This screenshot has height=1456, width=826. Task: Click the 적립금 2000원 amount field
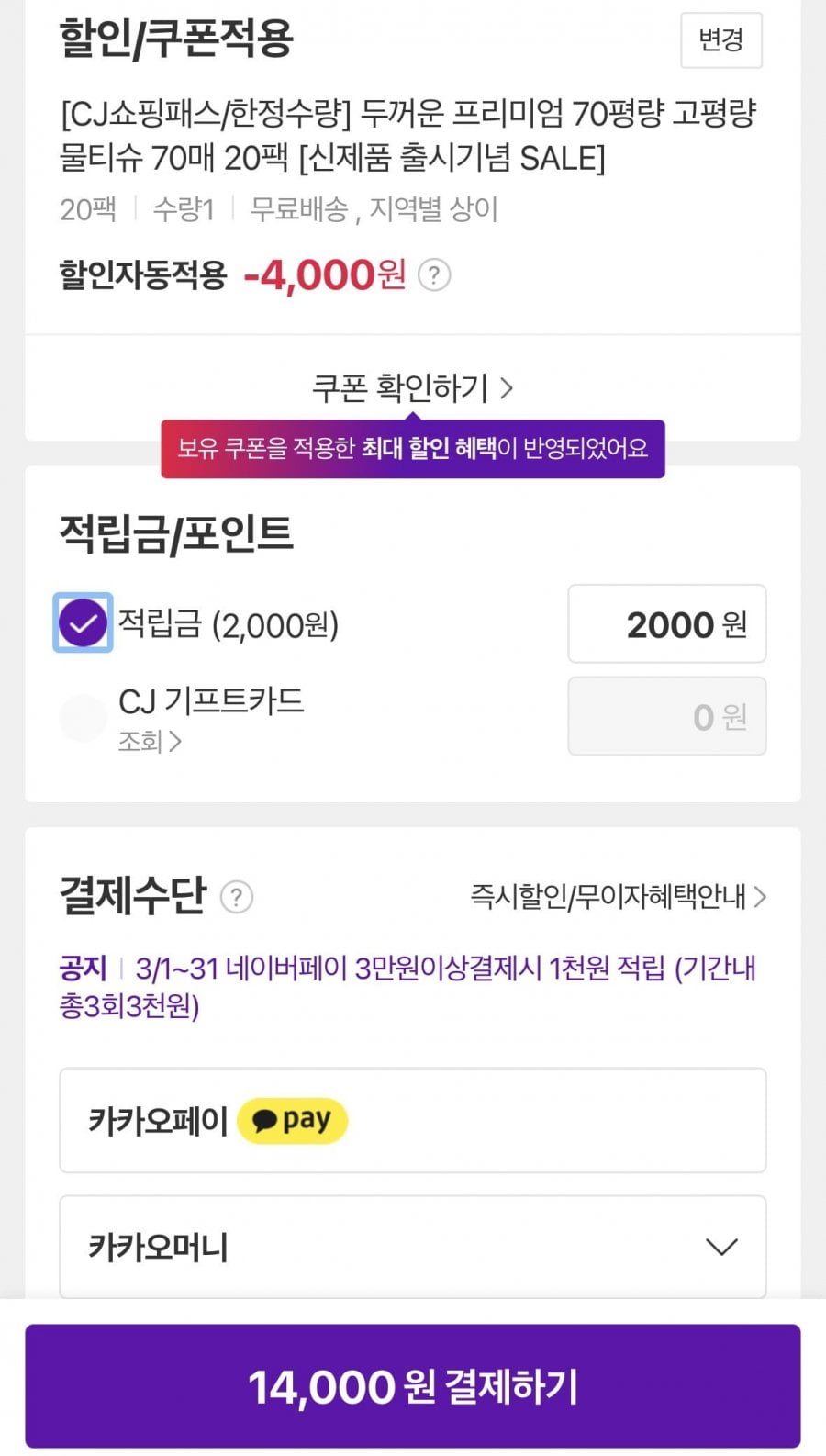[x=666, y=624]
